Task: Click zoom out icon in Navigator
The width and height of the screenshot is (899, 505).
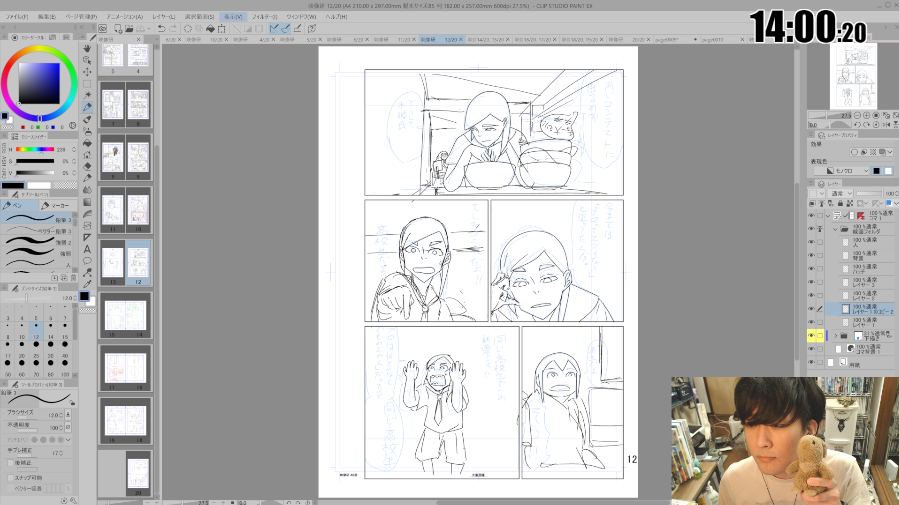Action: (857, 115)
